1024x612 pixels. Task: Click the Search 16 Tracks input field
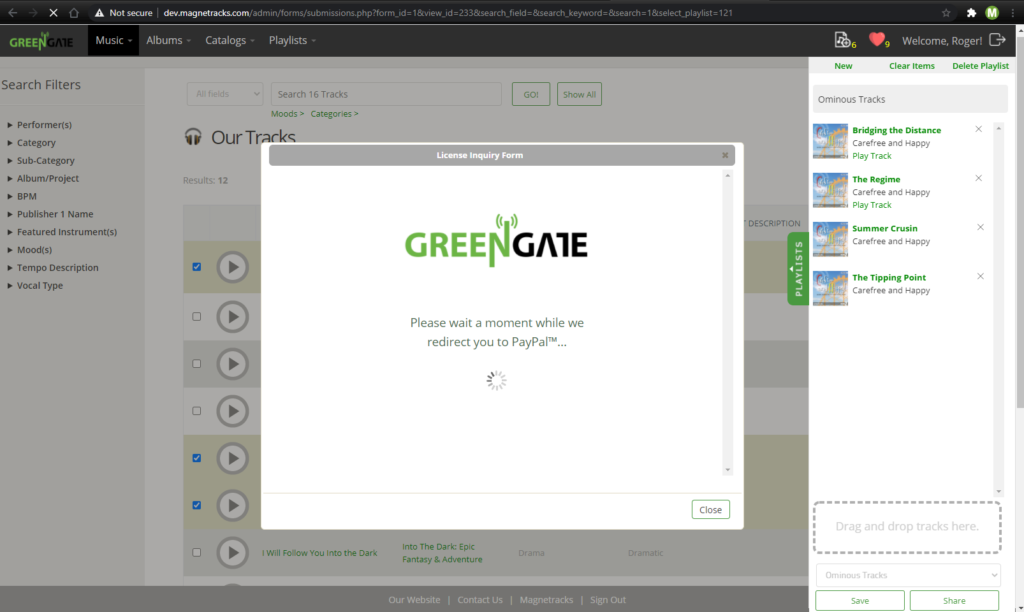click(386, 94)
